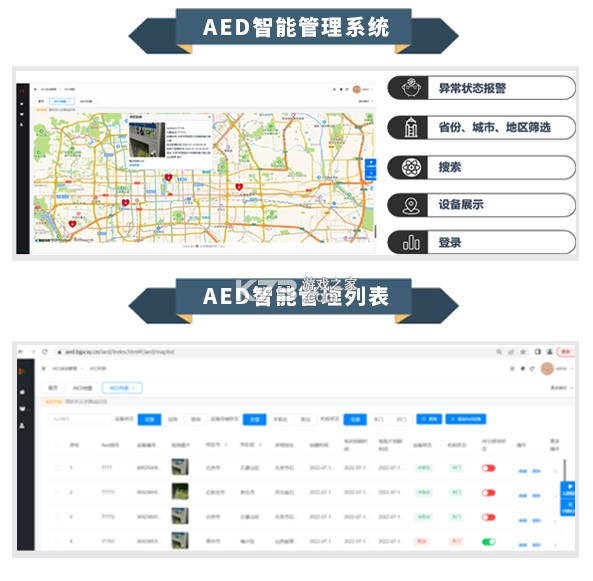Click the browser forward arrow in list screenshot
Viewport: 593px width, 581px height.
(33, 352)
